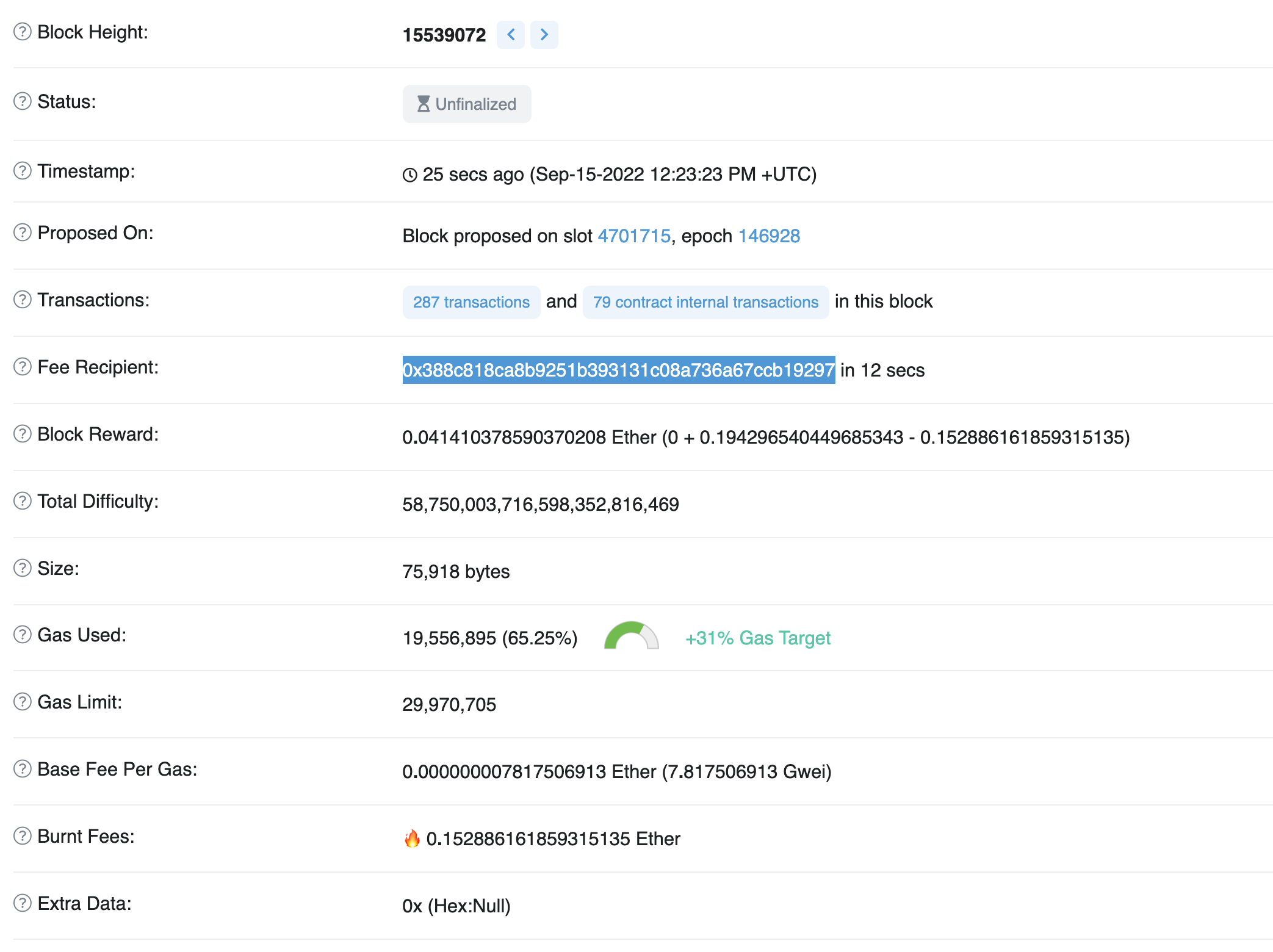Click the 'in 12 secs' text

pos(882,370)
